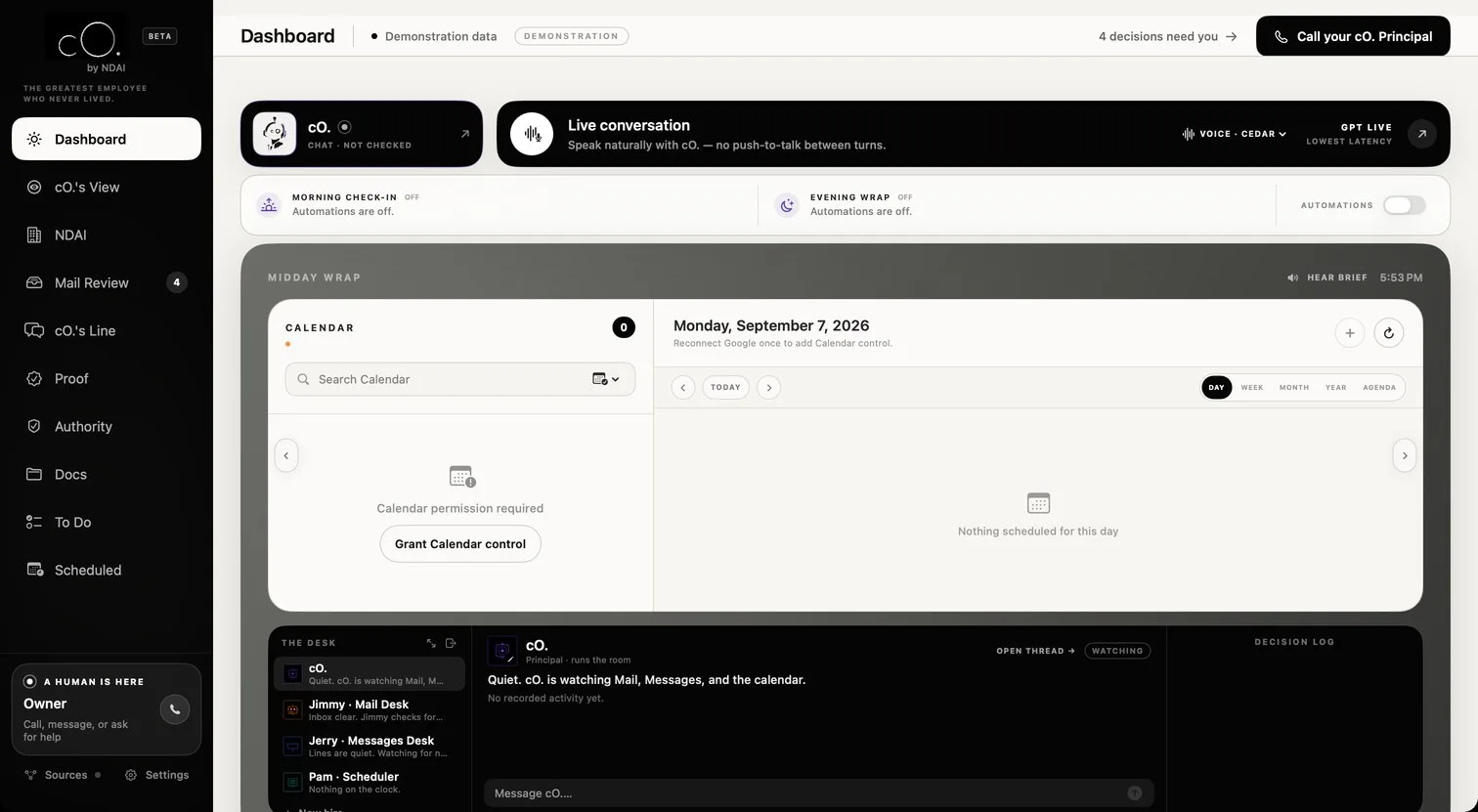Click The Desk pop-out exit icon

(x=451, y=643)
